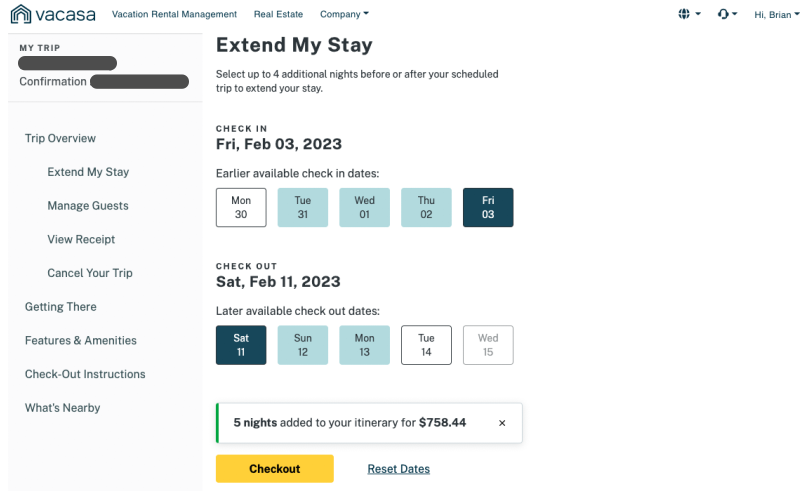View Features & Amenities section

click(x=80, y=340)
